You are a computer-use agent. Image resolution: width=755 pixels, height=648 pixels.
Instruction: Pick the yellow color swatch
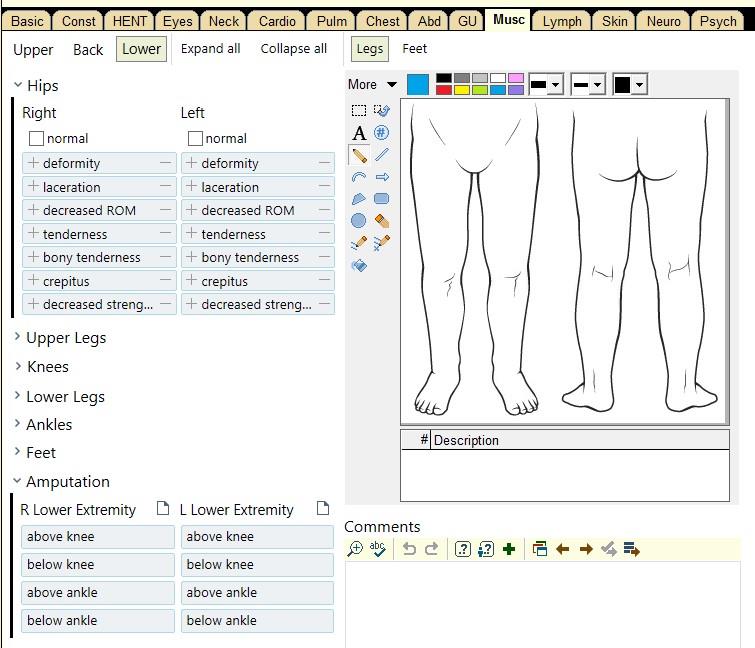[x=462, y=90]
